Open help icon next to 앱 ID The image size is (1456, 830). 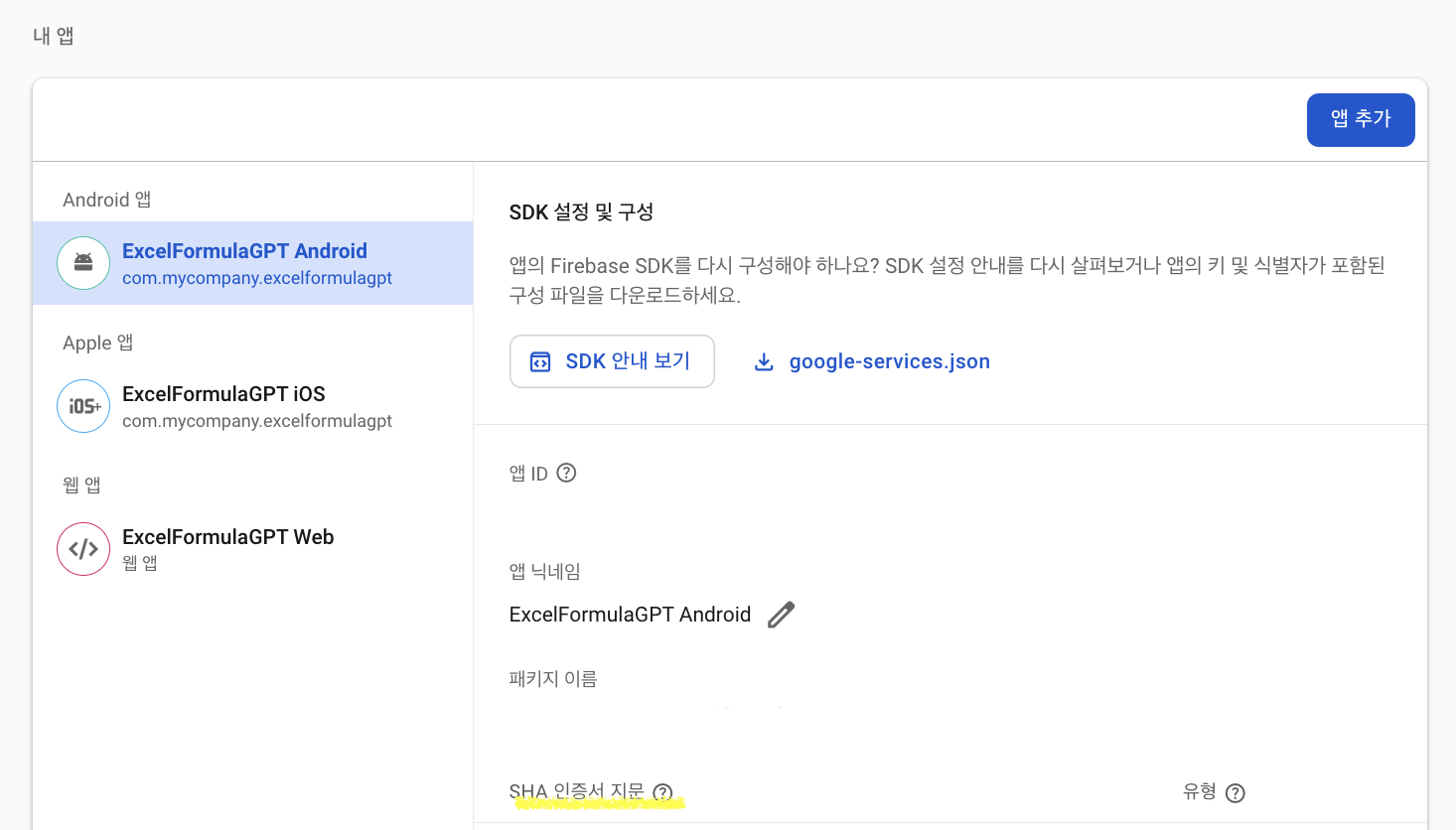(566, 473)
